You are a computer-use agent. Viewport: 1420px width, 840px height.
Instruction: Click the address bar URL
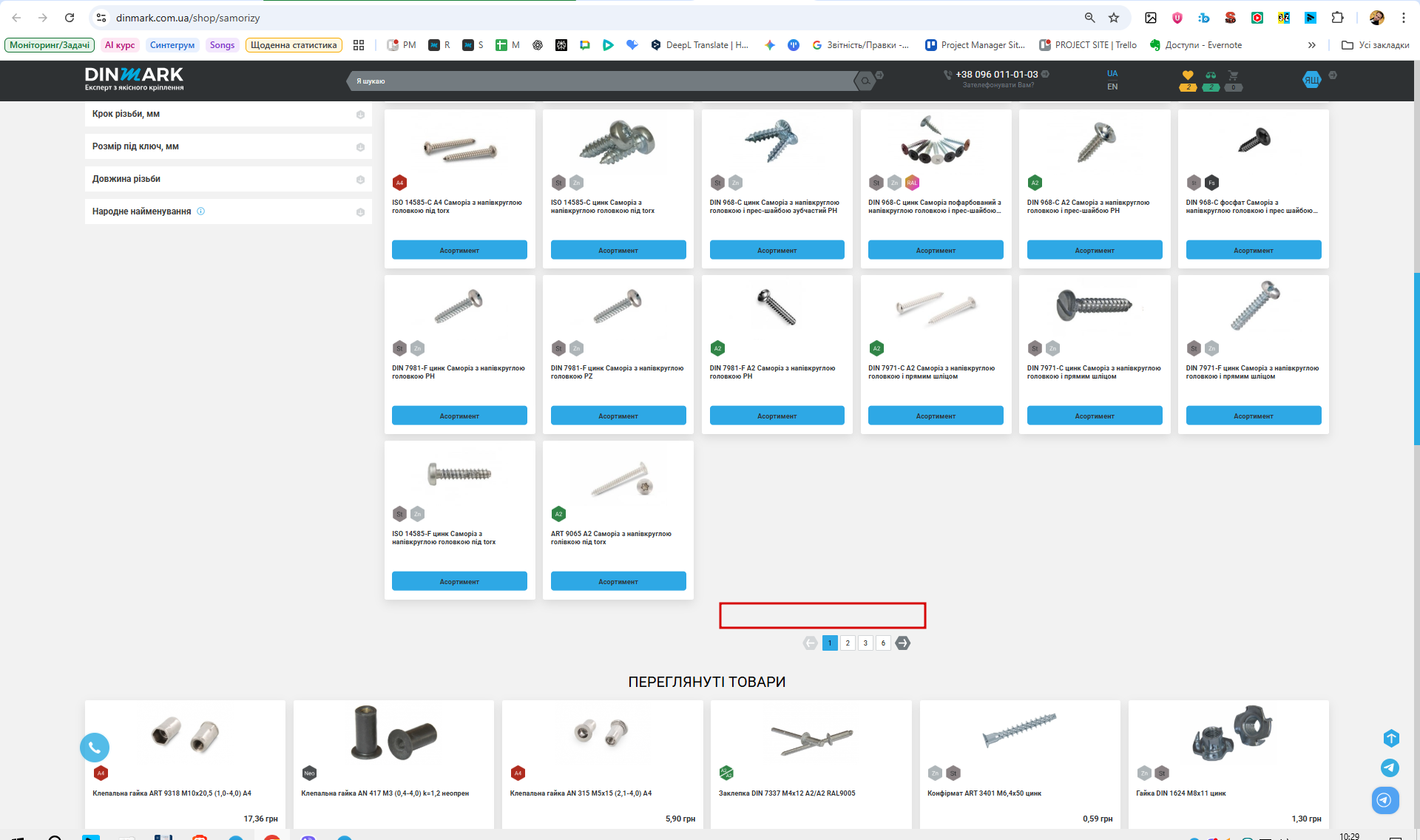click(x=188, y=18)
